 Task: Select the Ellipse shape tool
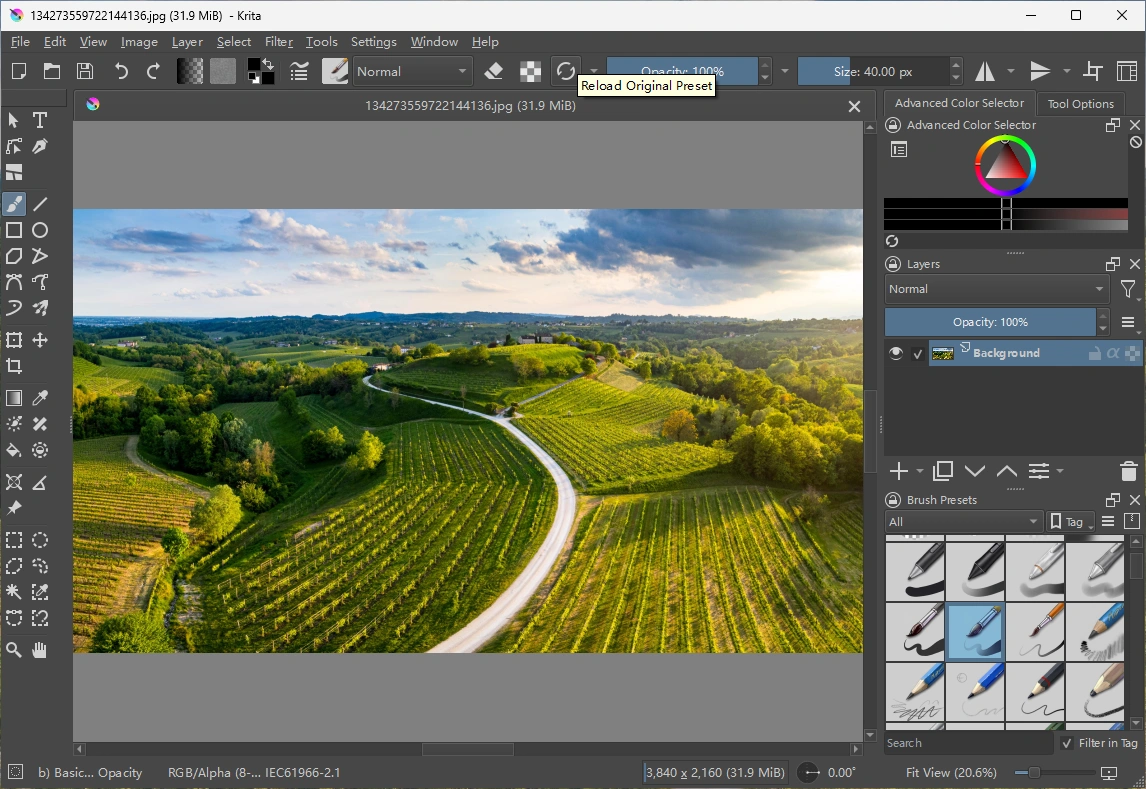pyautogui.click(x=40, y=230)
